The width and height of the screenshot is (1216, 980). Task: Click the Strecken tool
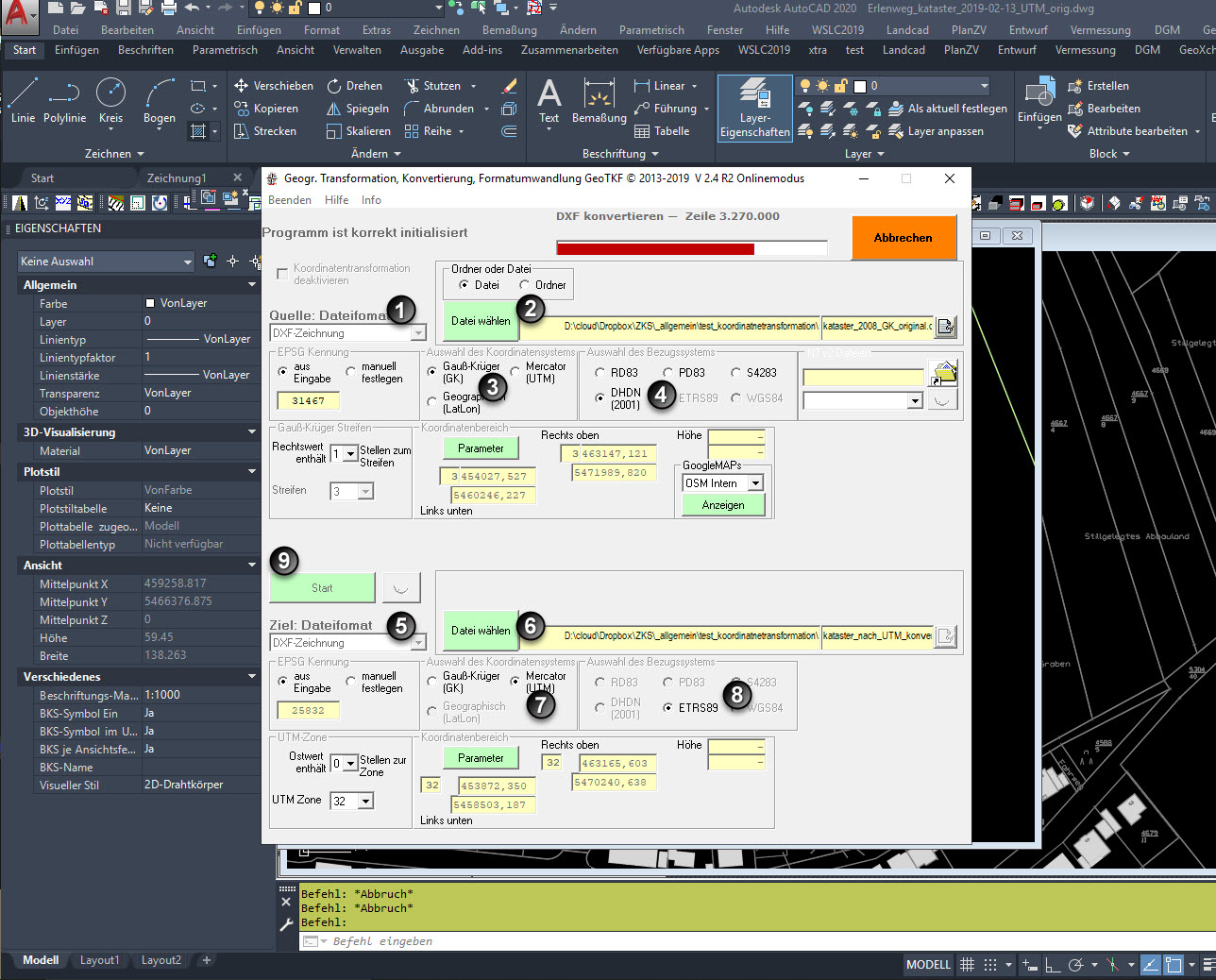(265, 131)
